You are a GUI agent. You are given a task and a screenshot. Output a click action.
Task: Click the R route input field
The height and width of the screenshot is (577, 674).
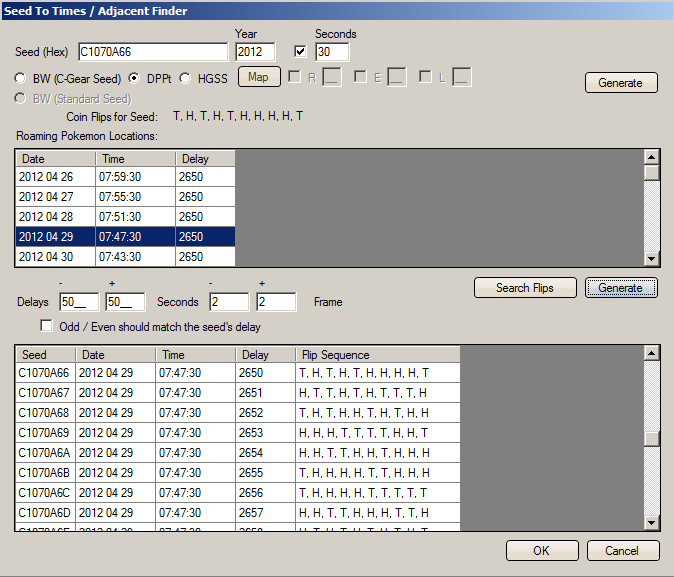[332, 77]
